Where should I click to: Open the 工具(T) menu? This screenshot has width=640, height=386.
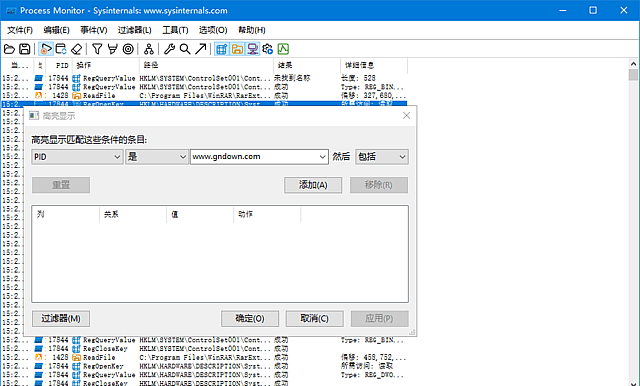pyautogui.click(x=175, y=30)
